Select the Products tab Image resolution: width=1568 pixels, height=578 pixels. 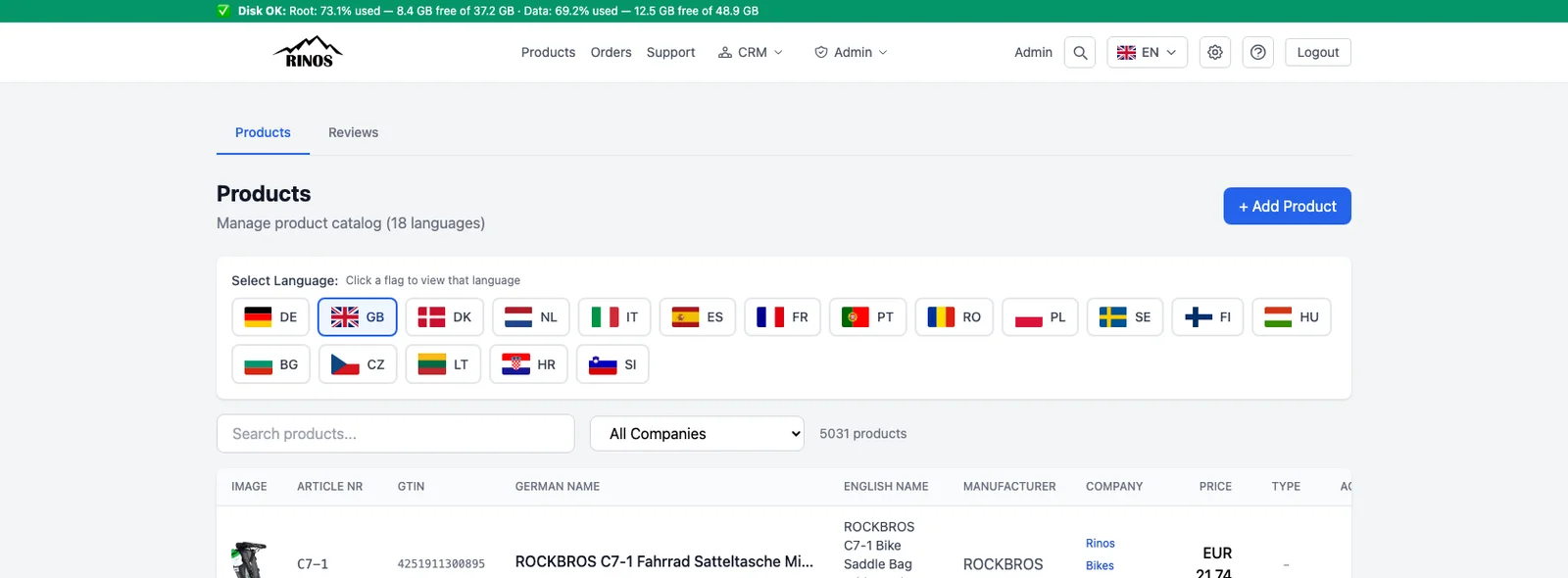click(263, 132)
